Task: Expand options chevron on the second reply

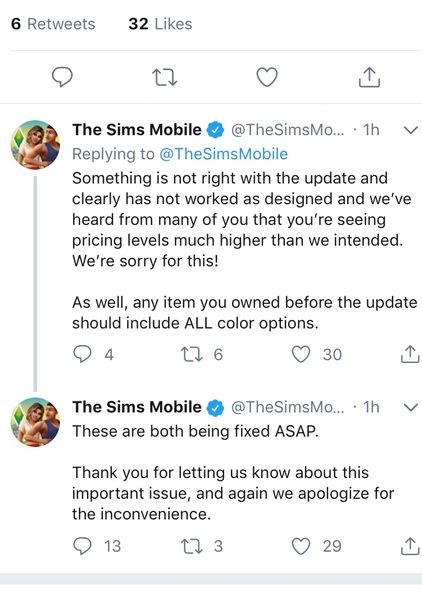Action: click(x=411, y=408)
